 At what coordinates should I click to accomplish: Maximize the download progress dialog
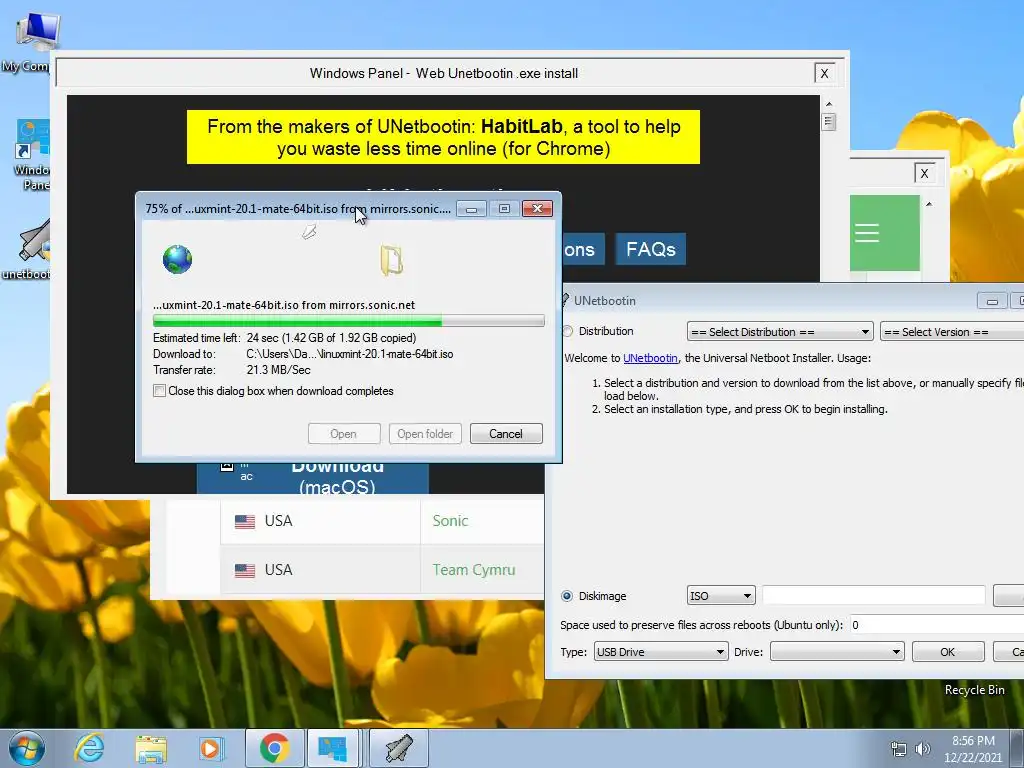tap(504, 208)
